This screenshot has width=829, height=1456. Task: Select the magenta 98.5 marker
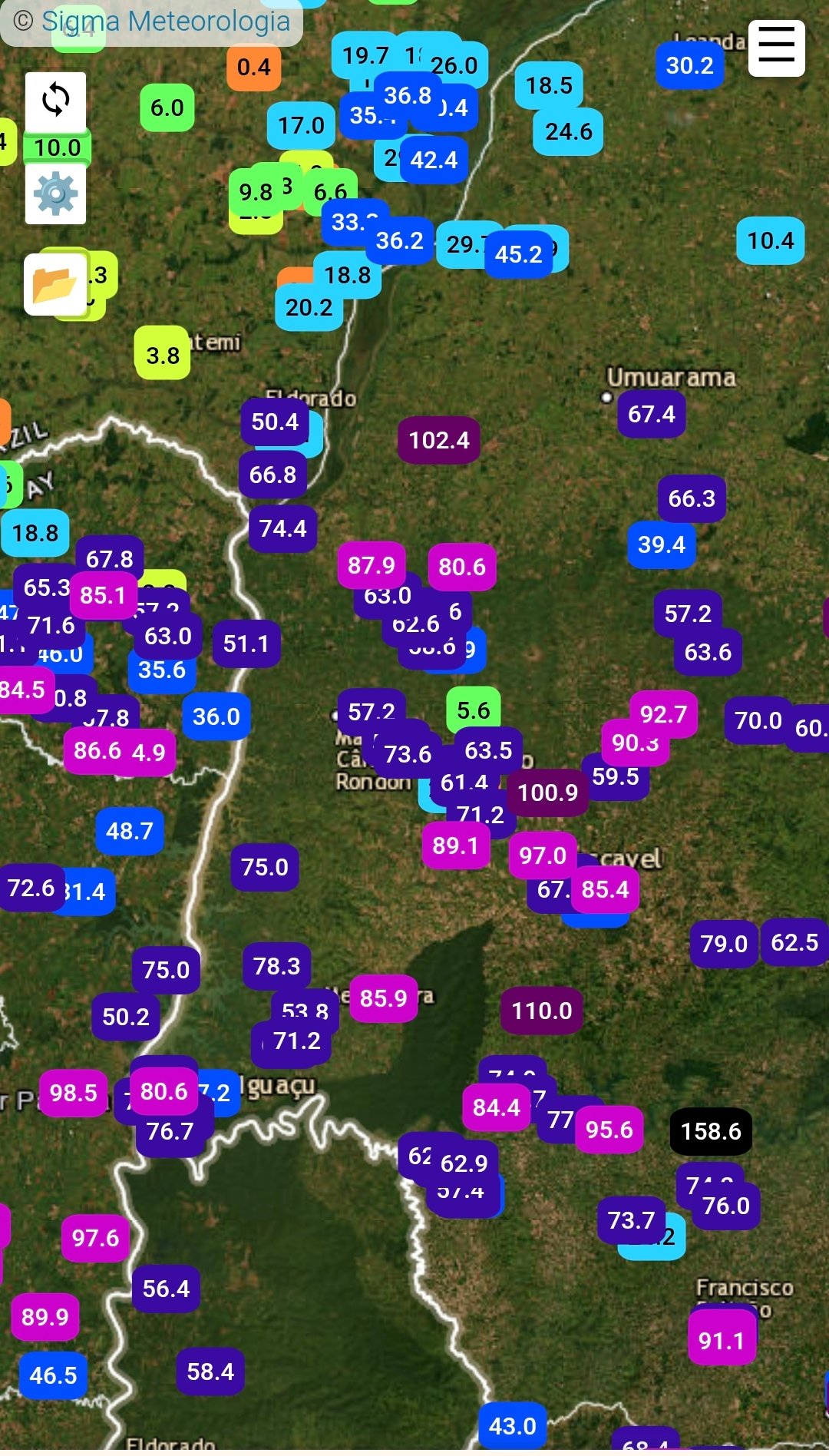point(73,1093)
